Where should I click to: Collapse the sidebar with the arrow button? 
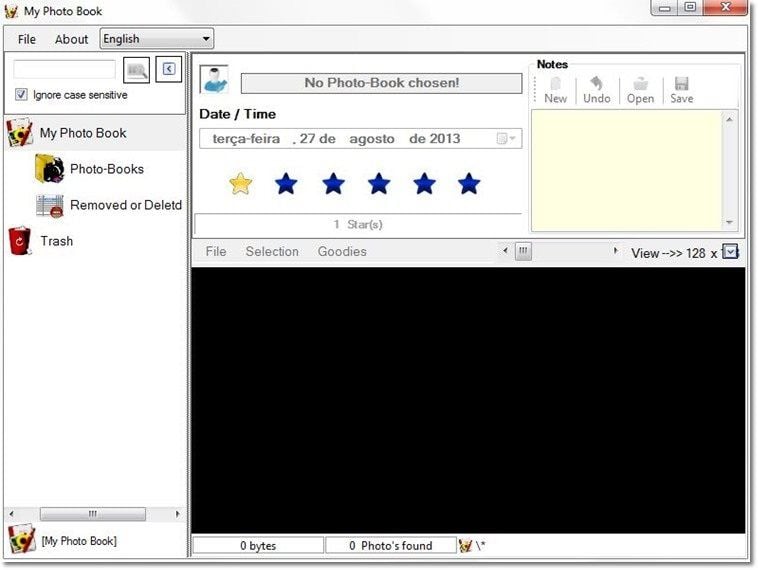[168, 69]
